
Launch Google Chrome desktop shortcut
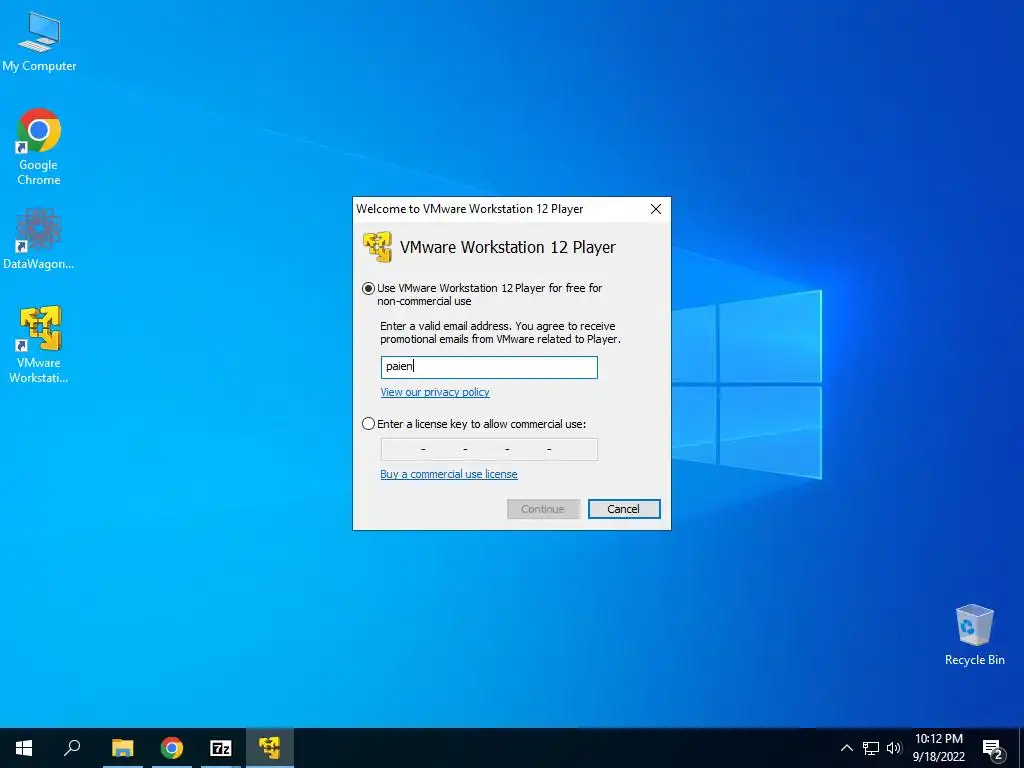(x=39, y=147)
